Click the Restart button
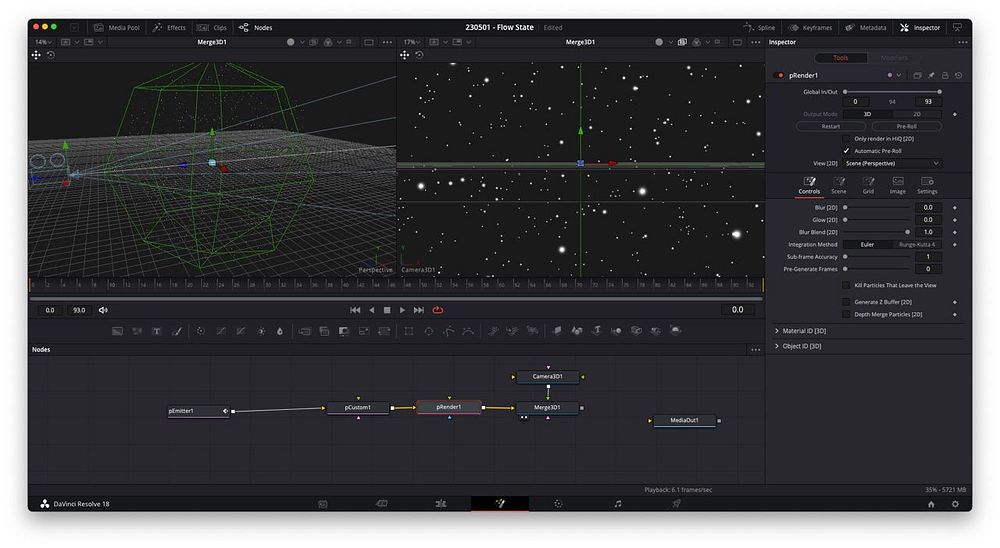The height and width of the screenshot is (548, 1000). (830, 126)
